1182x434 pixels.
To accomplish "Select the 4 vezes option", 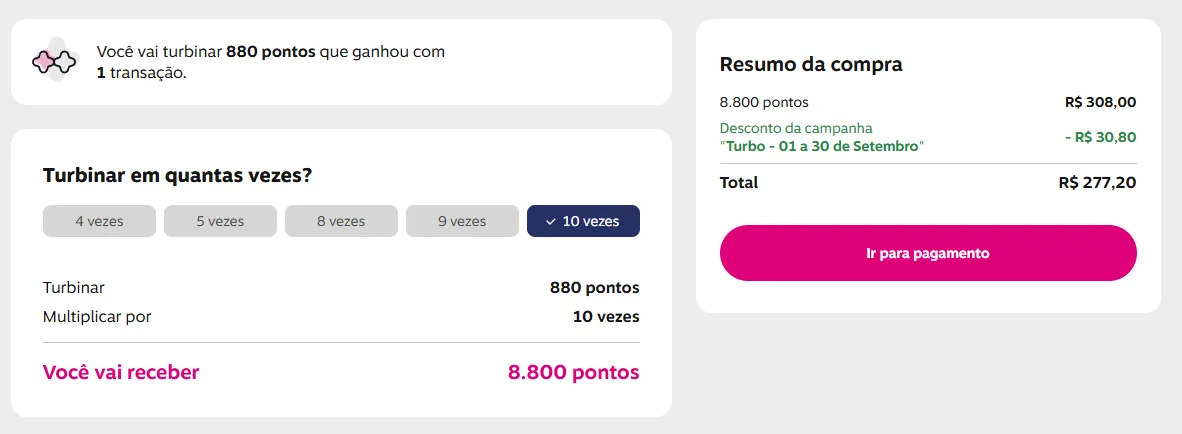I will pos(99,221).
